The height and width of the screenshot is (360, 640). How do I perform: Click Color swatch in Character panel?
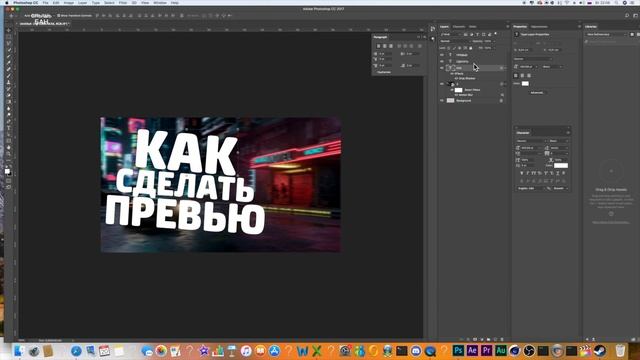[x=561, y=166]
